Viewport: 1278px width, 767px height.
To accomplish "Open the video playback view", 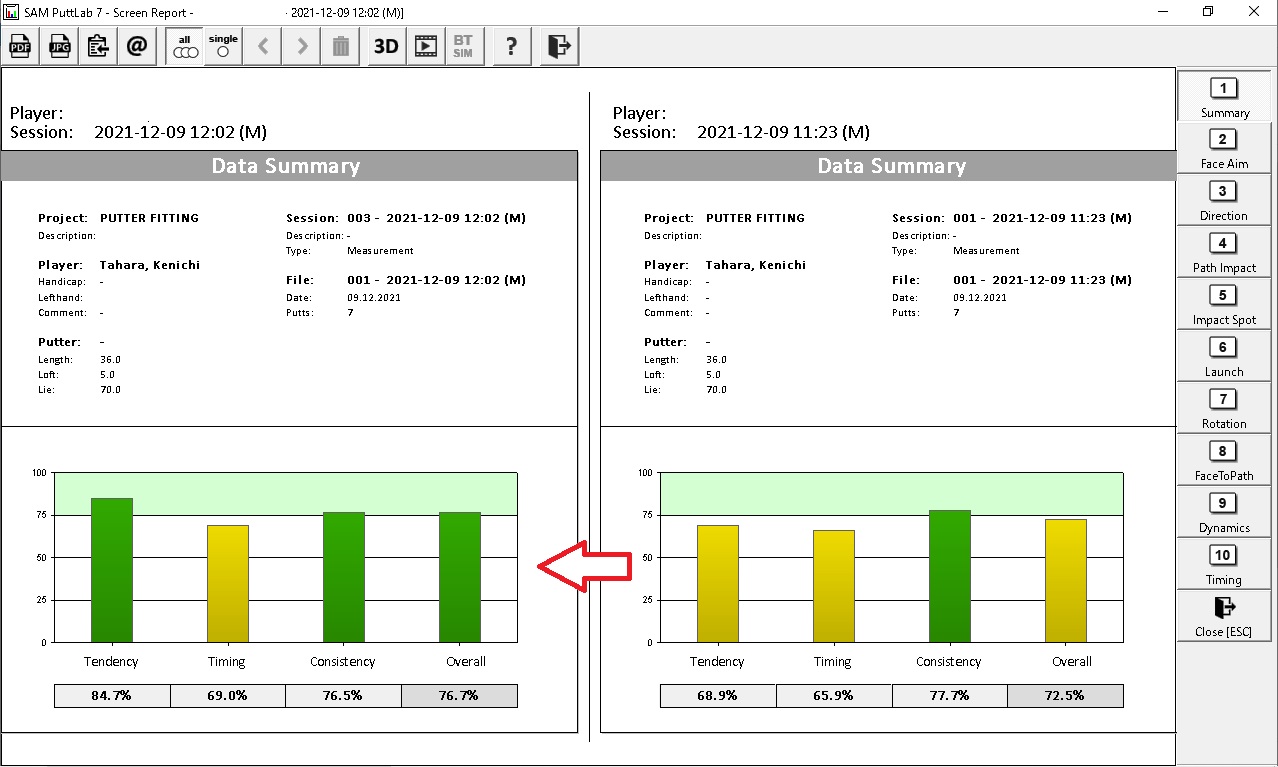I will [425, 46].
